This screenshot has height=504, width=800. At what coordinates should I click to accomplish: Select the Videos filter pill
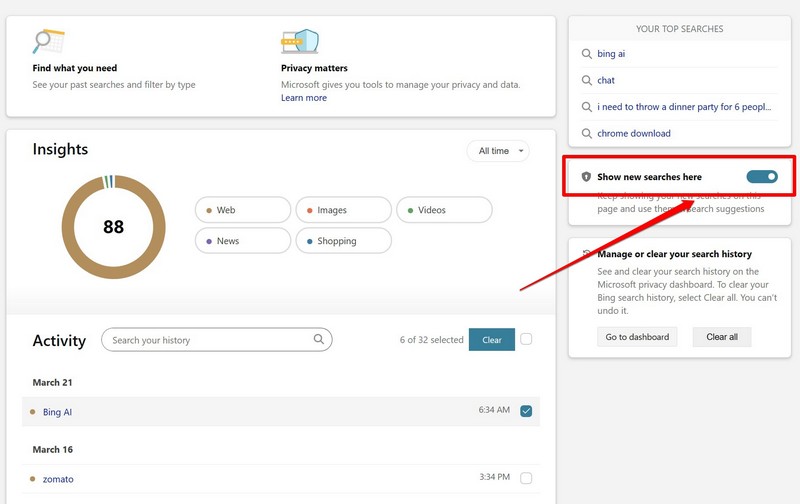tap(444, 210)
